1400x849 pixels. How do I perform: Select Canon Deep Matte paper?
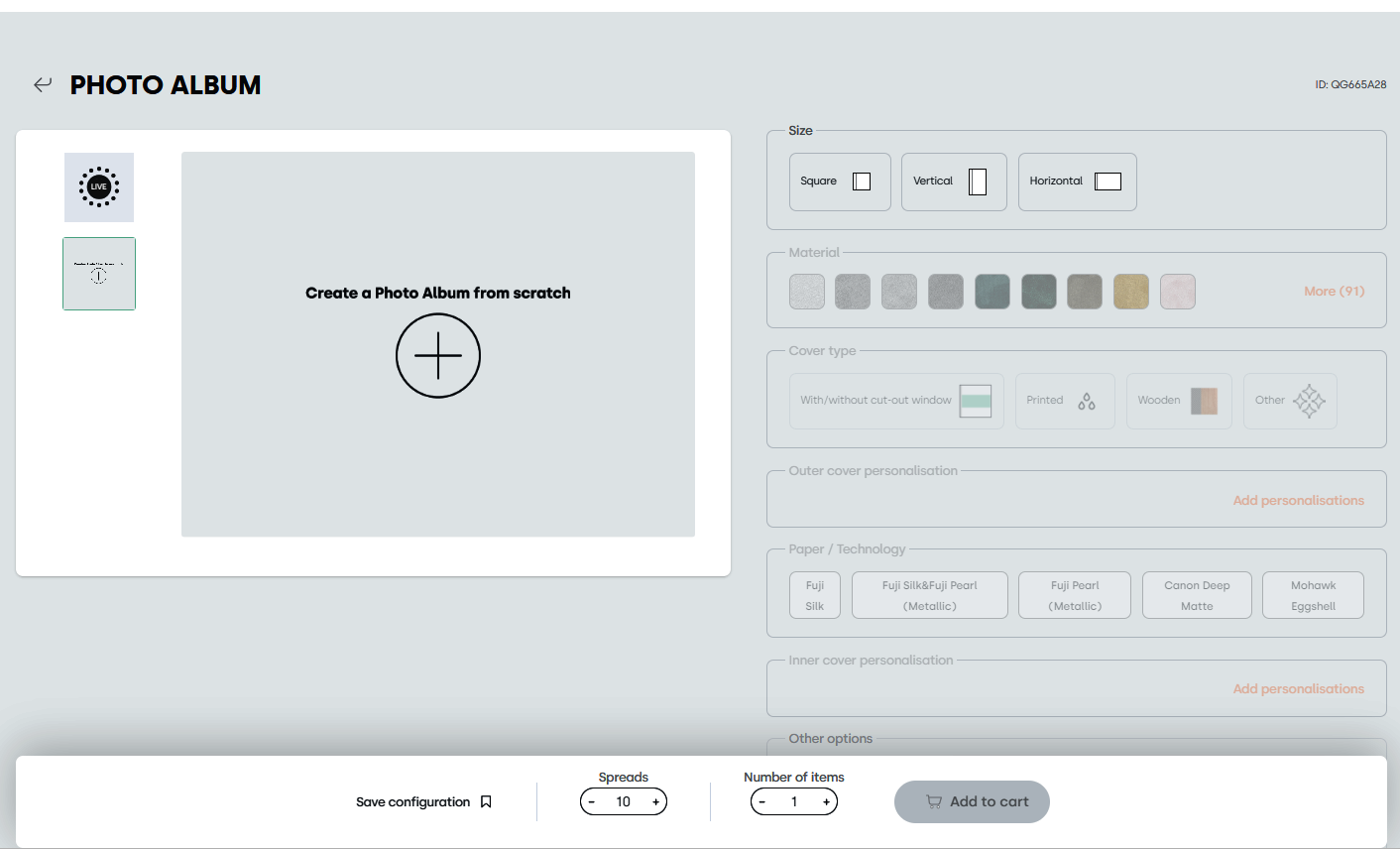click(1197, 595)
